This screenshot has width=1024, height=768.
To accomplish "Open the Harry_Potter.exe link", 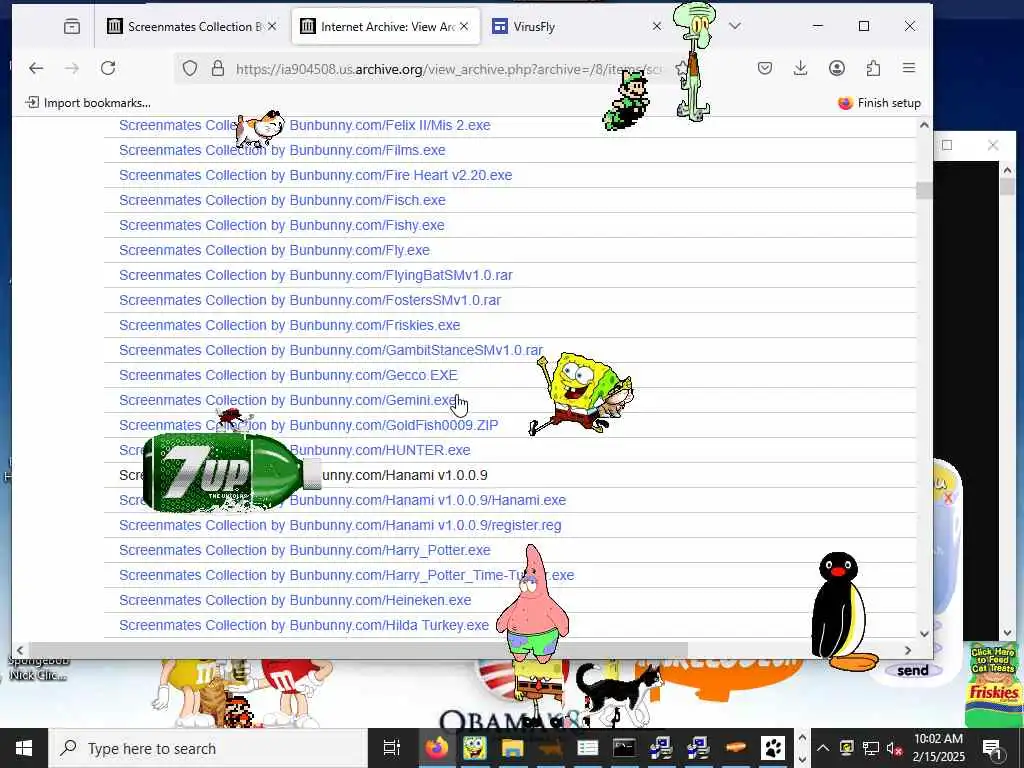I will coord(304,551).
